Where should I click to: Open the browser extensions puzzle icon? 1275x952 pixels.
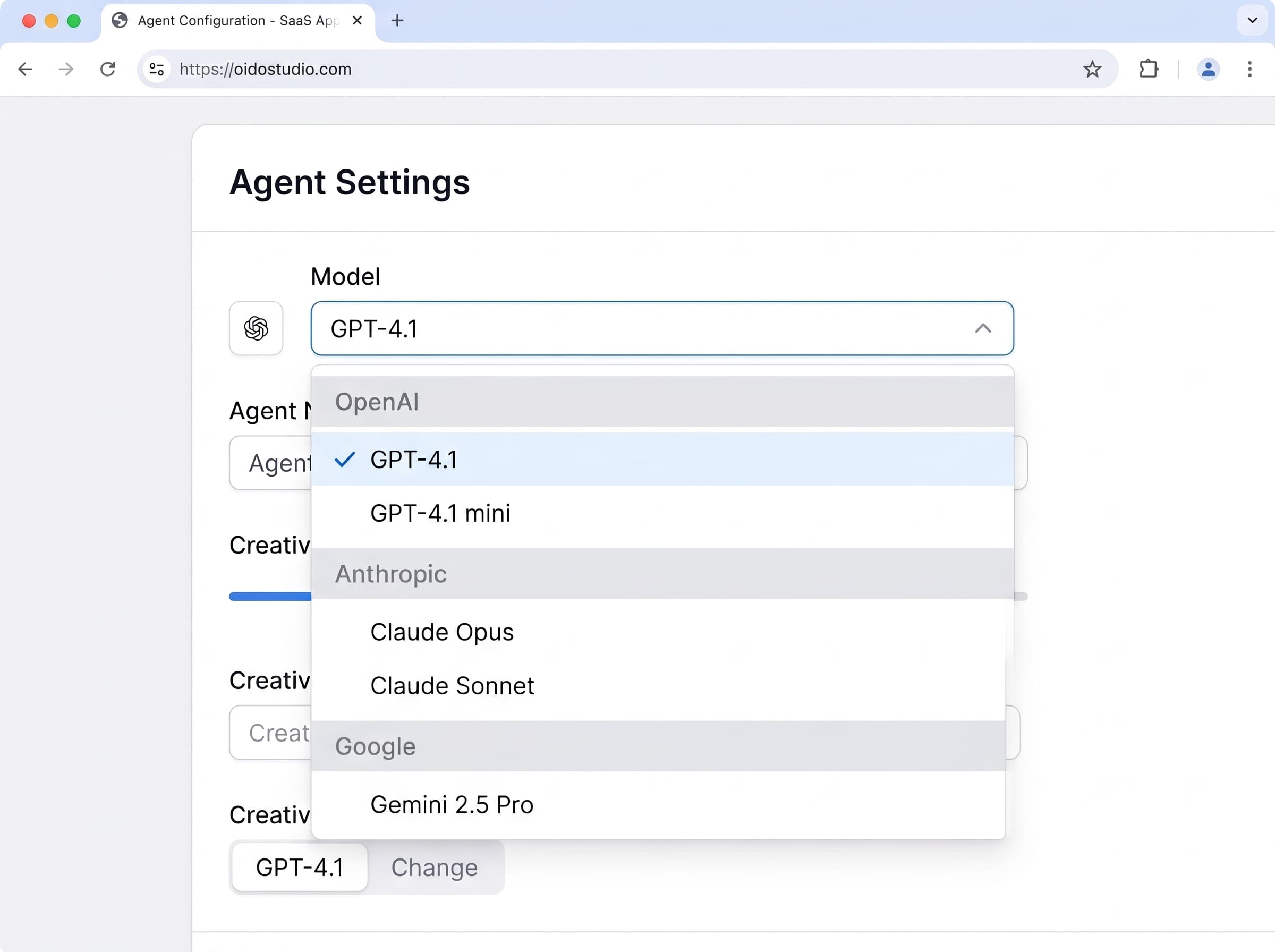click(1148, 69)
